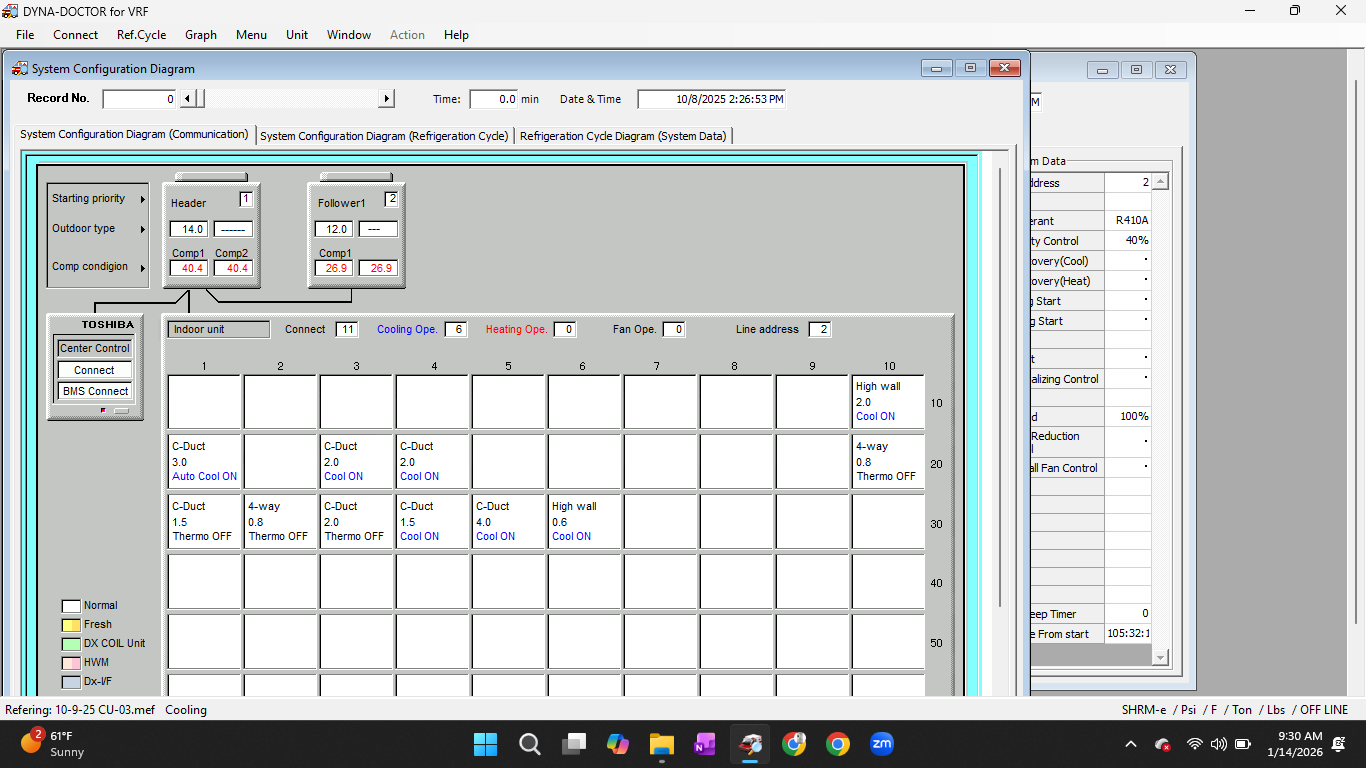This screenshot has height=768, width=1366.
Task: Expand the Outdoor type arrow
Action: tap(143, 229)
